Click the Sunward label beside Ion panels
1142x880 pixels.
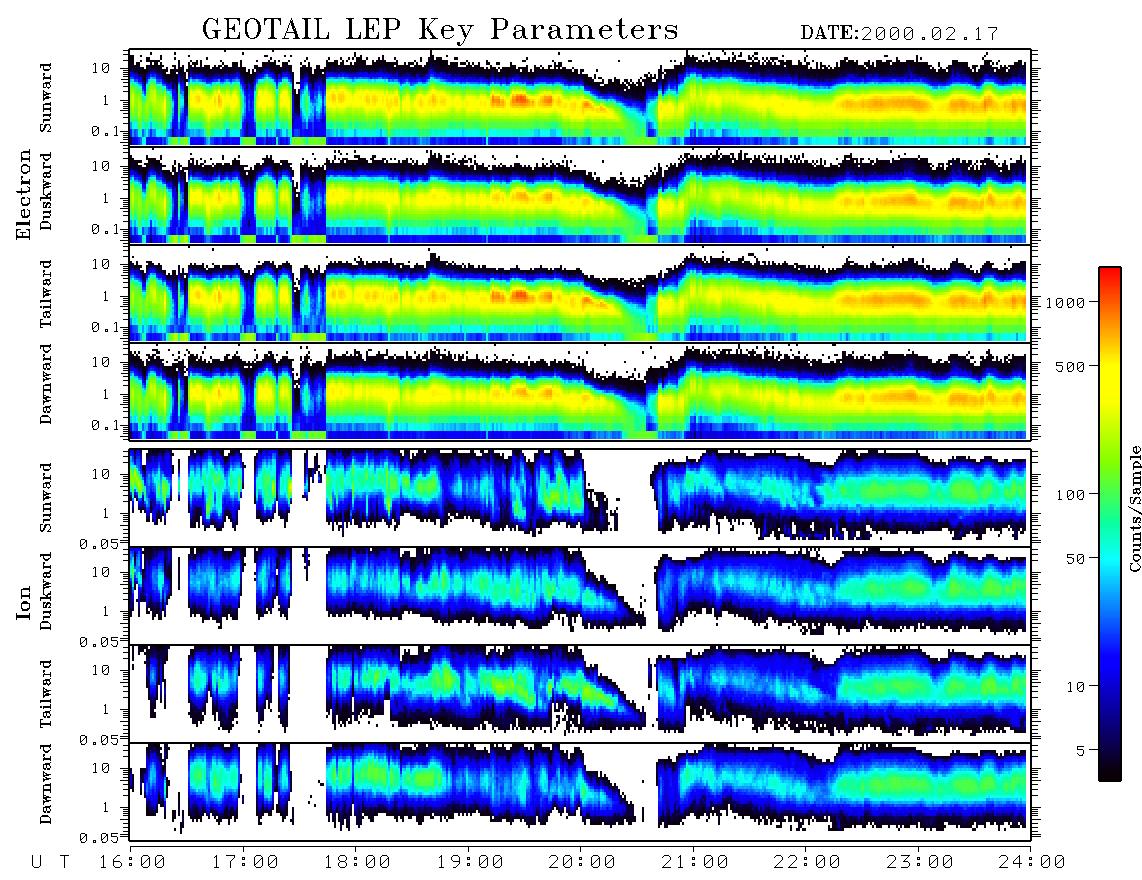(46, 497)
